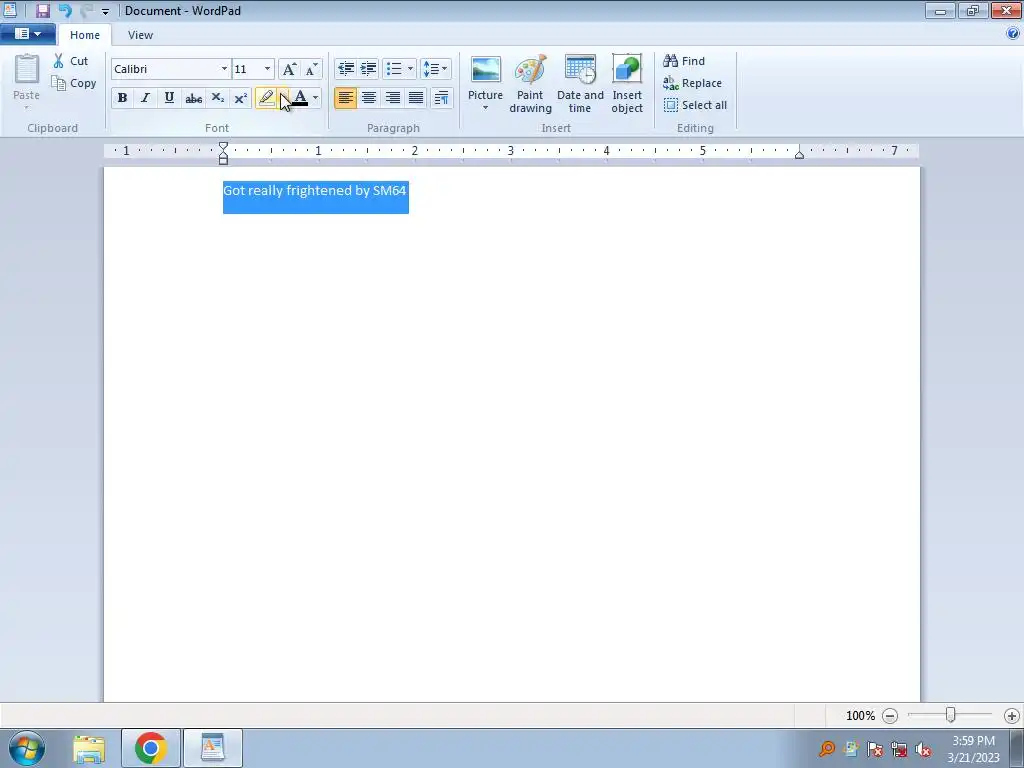Zoom out with the minus button

click(x=889, y=716)
